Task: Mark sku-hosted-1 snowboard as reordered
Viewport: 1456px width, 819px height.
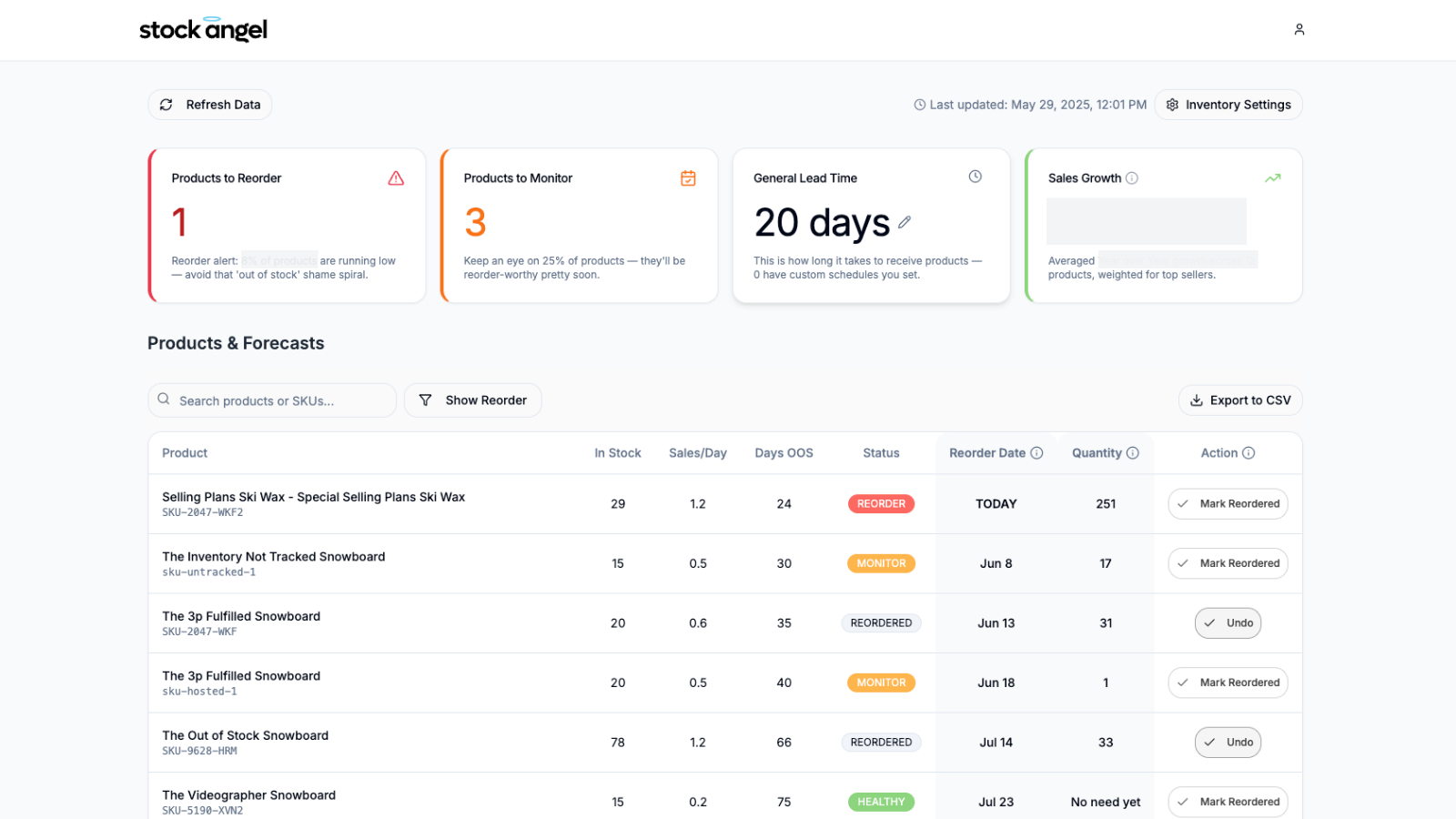Action: pyautogui.click(x=1228, y=682)
